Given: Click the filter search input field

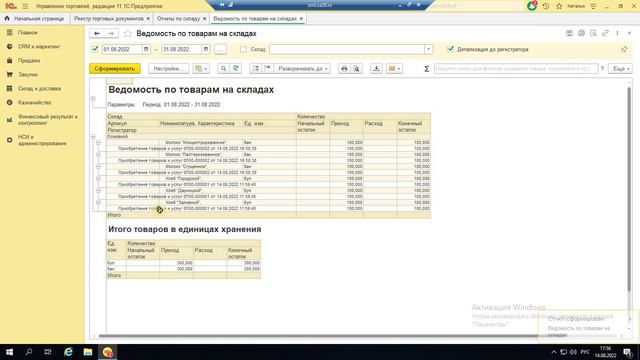Looking at the screenshot, I should click(516, 69).
